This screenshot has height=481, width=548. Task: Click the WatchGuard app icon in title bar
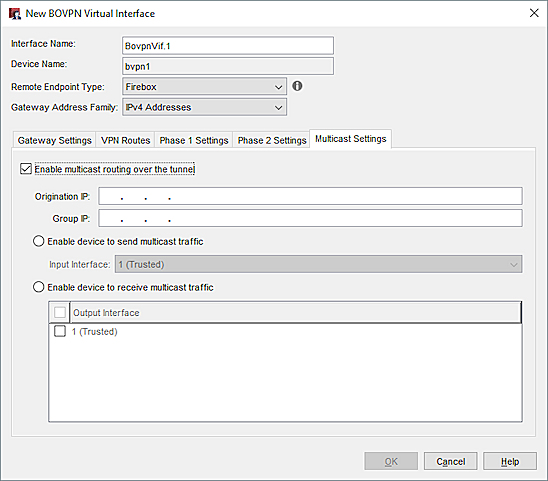(15, 14)
